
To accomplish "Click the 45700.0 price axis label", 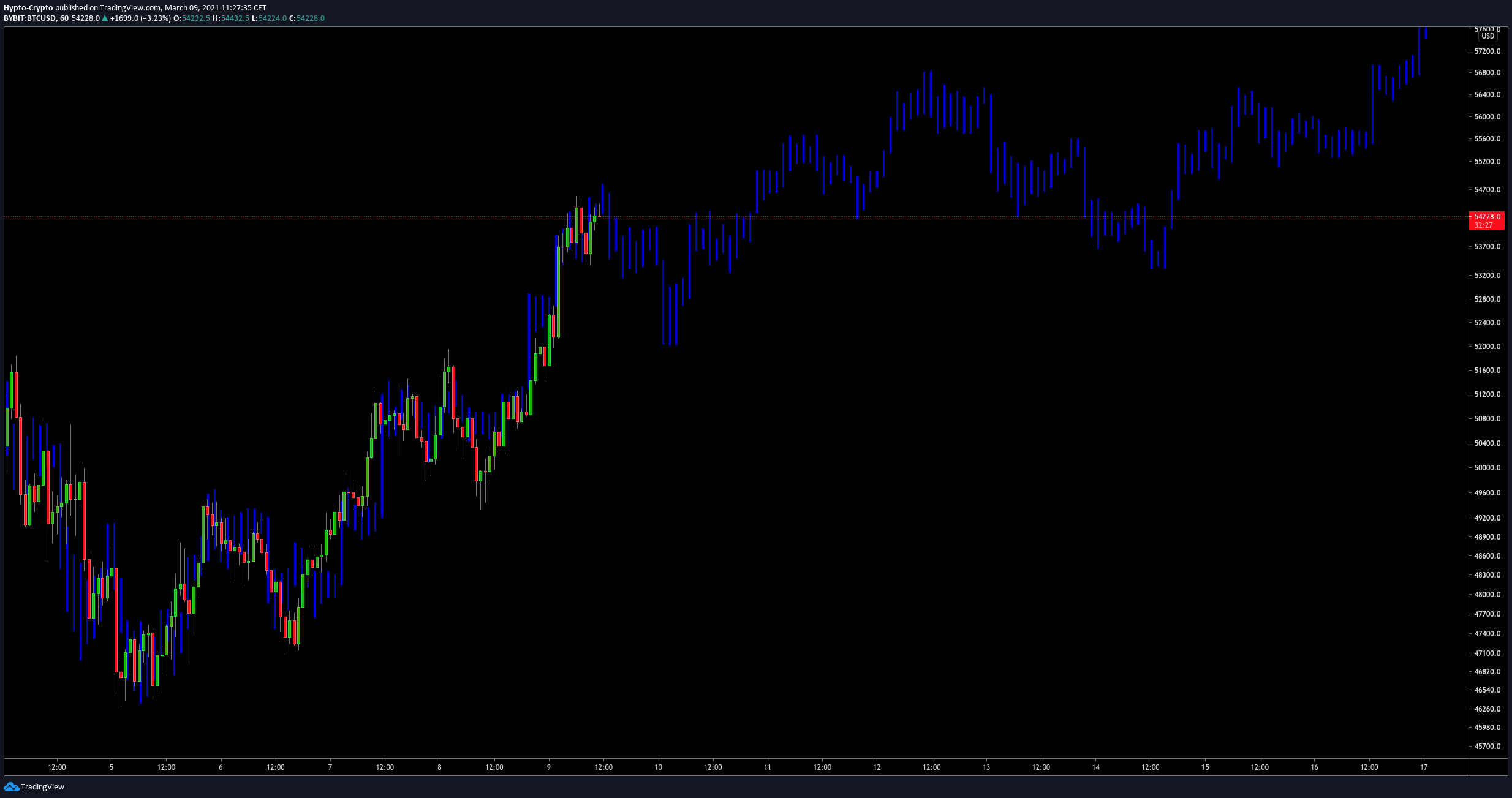I will [1487, 747].
